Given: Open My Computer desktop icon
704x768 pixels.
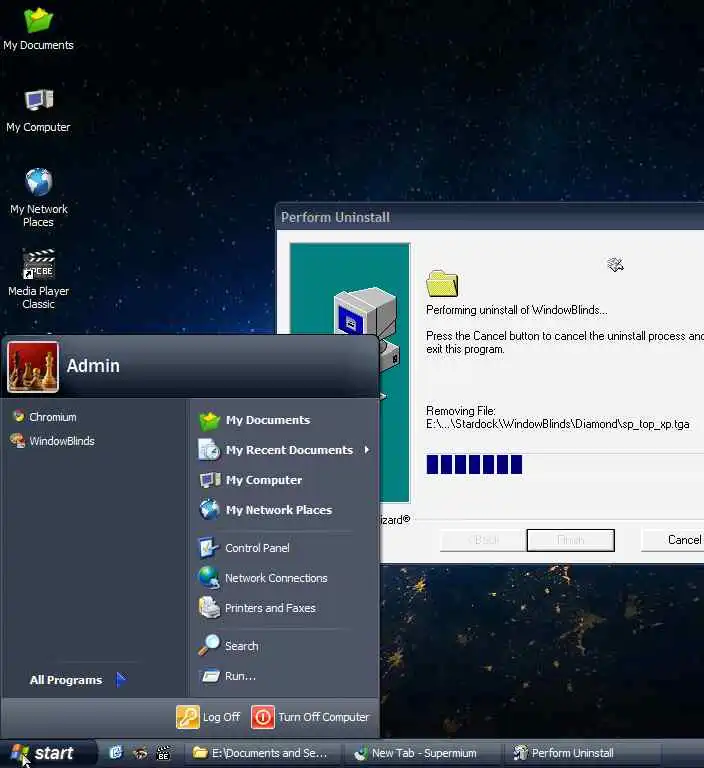Looking at the screenshot, I should 38,111.
